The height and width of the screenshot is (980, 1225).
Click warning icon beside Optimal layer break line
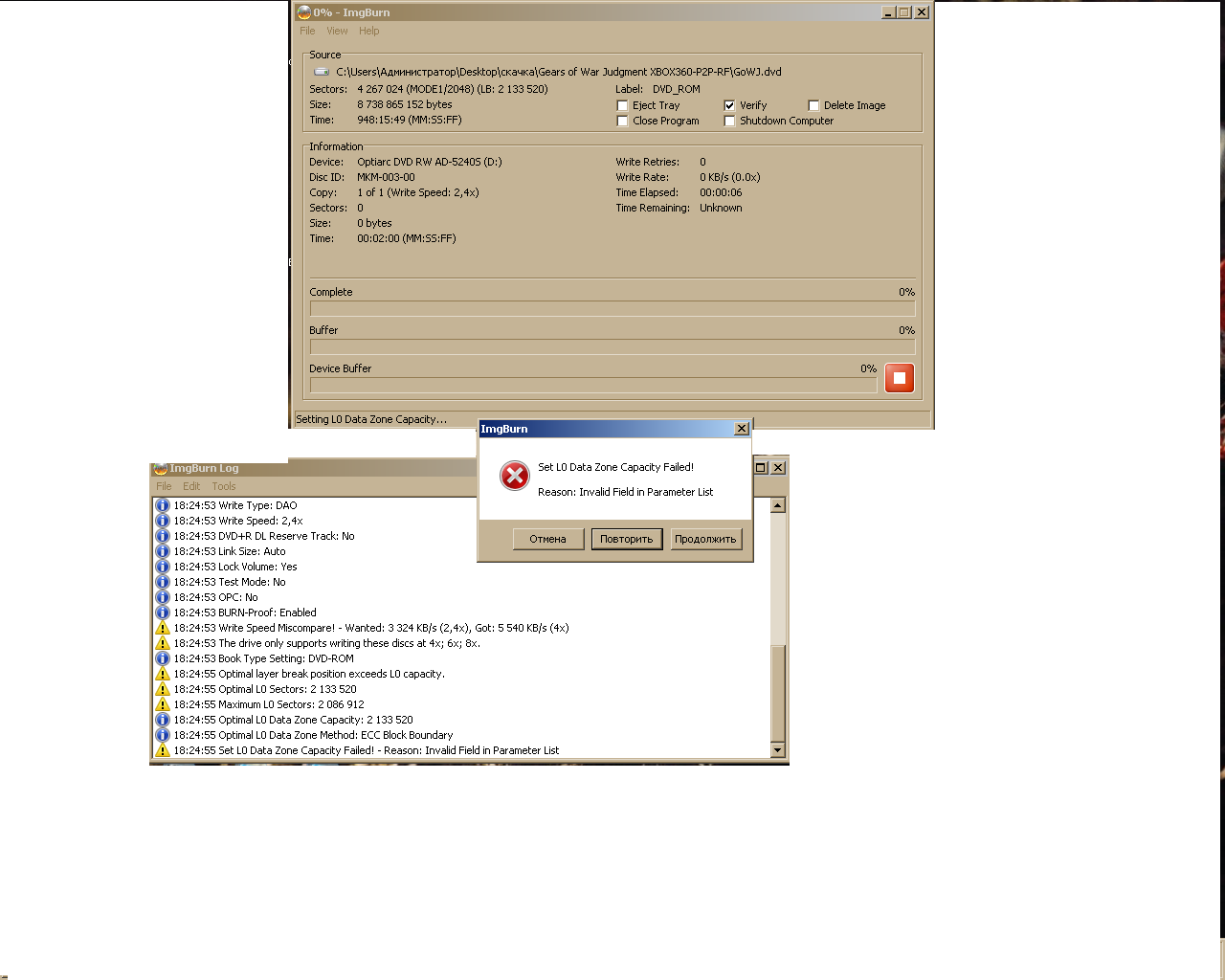[163, 674]
